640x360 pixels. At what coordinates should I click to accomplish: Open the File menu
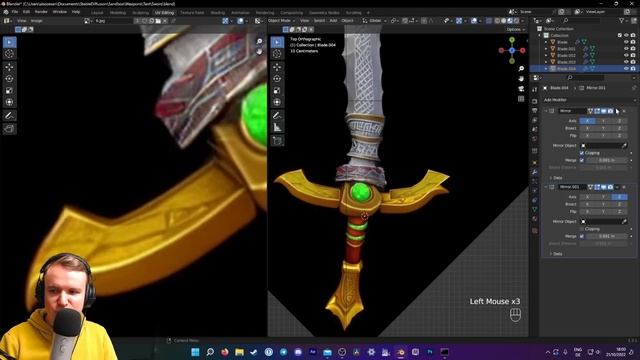(x=15, y=12)
